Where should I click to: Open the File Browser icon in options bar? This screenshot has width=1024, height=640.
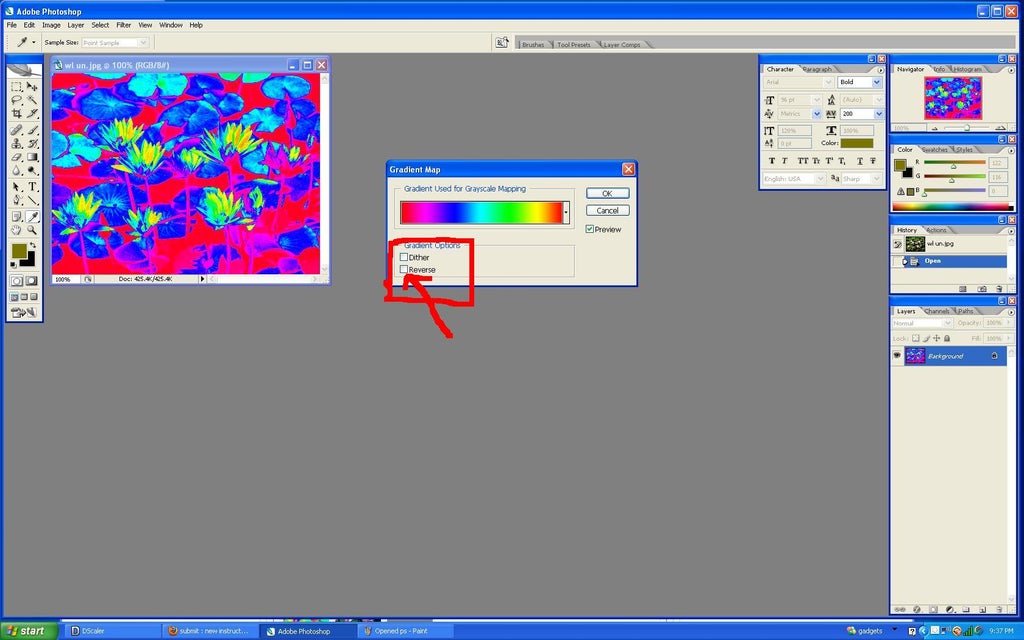(x=502, y=42)
